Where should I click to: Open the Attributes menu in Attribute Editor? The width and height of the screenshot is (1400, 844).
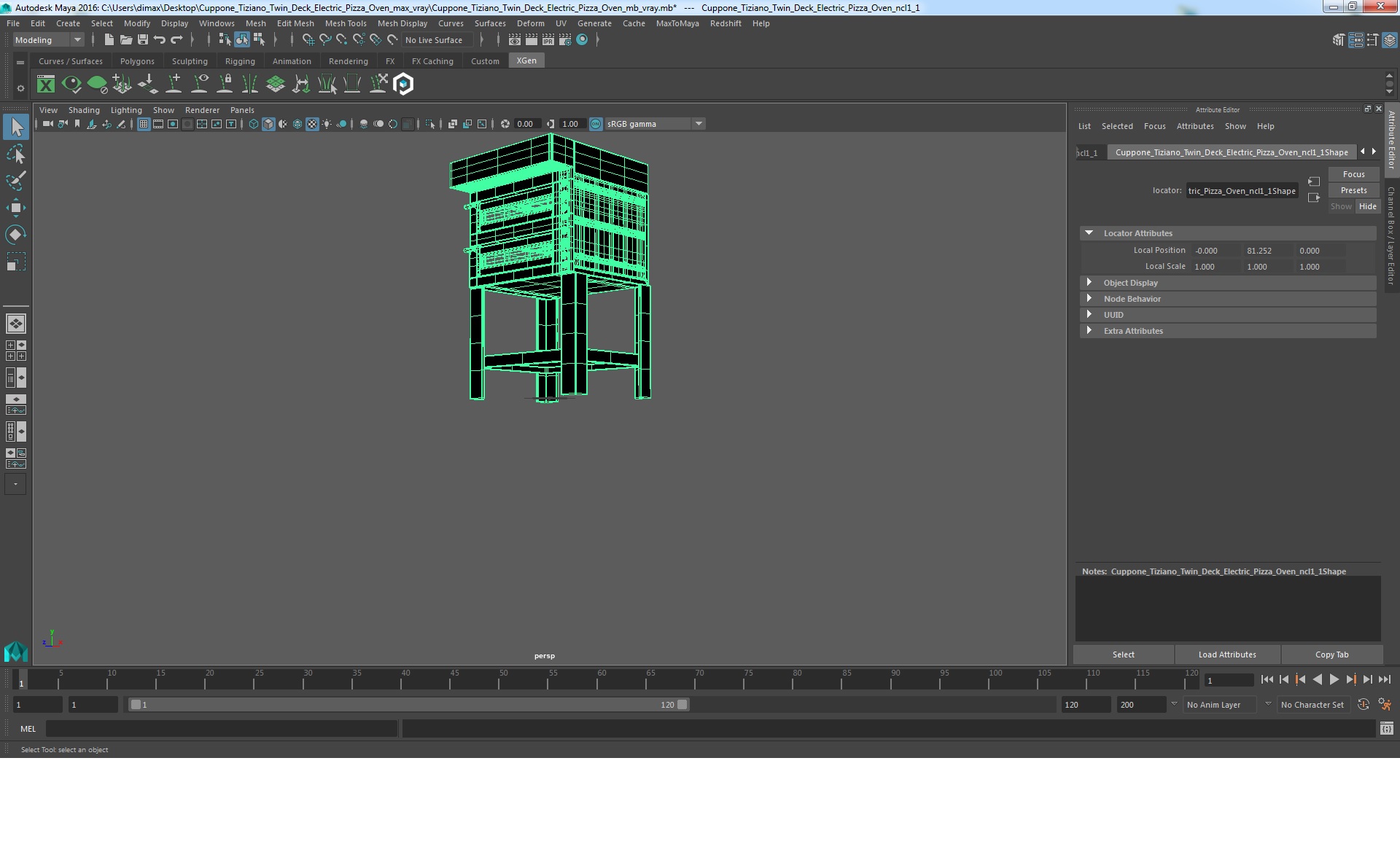[1195, 126]
